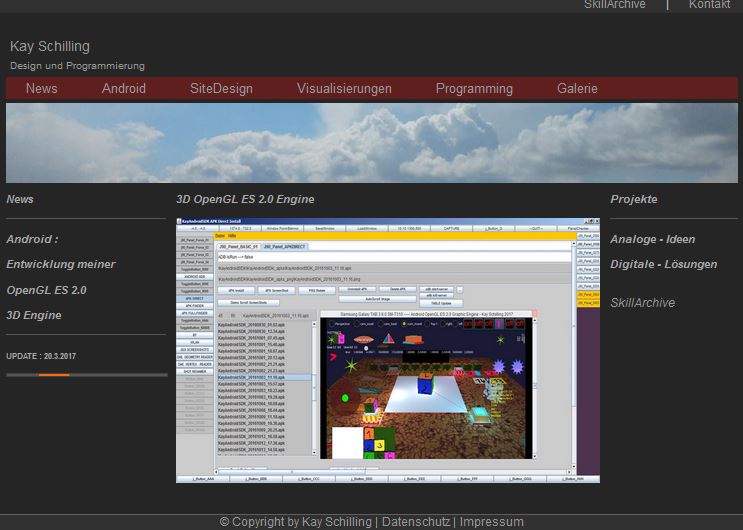
Task: Select Android in the navigation bar
Action: tap(124, 88)
